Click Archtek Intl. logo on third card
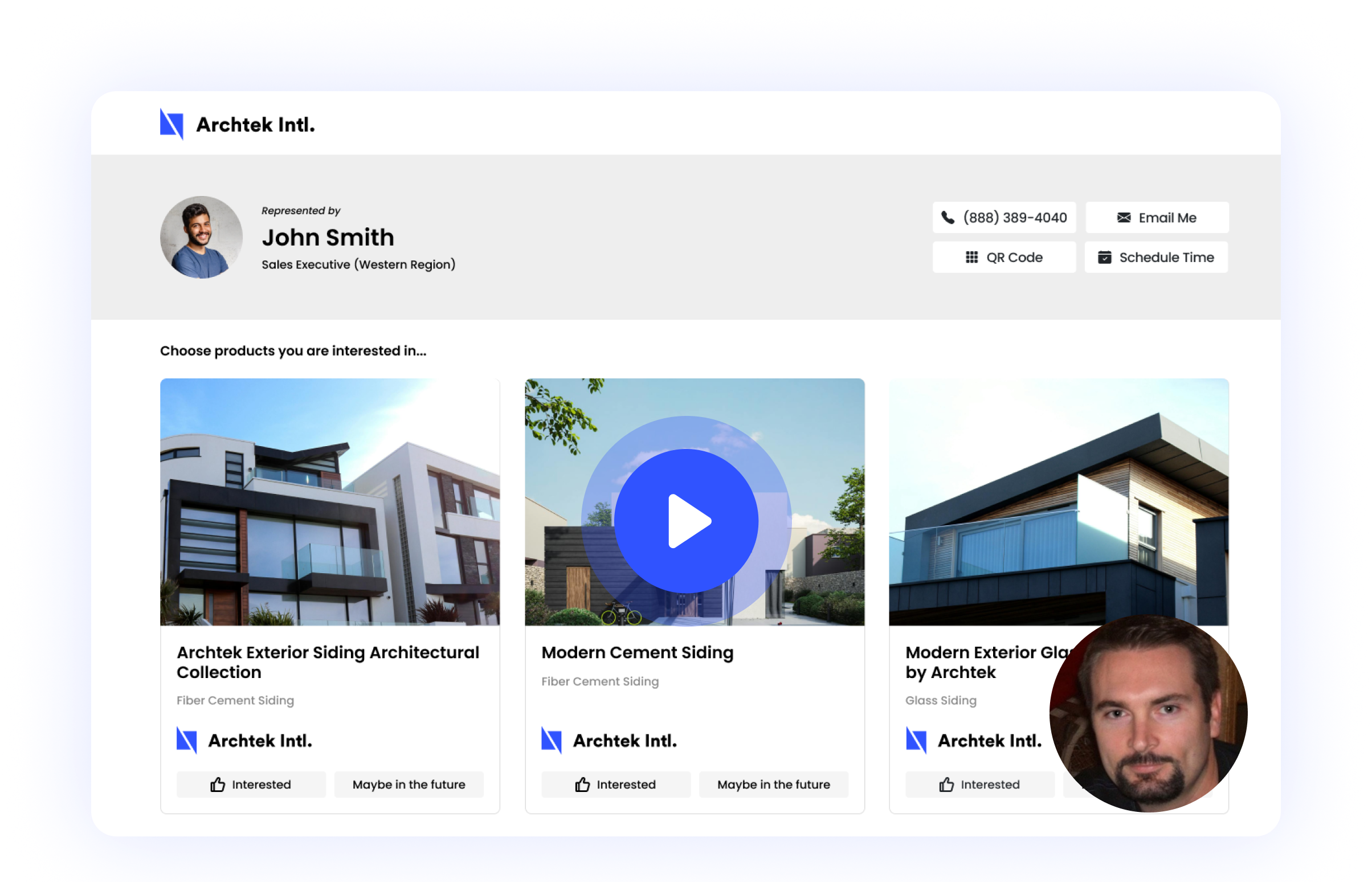1372x882 pixels. (974, 740)
